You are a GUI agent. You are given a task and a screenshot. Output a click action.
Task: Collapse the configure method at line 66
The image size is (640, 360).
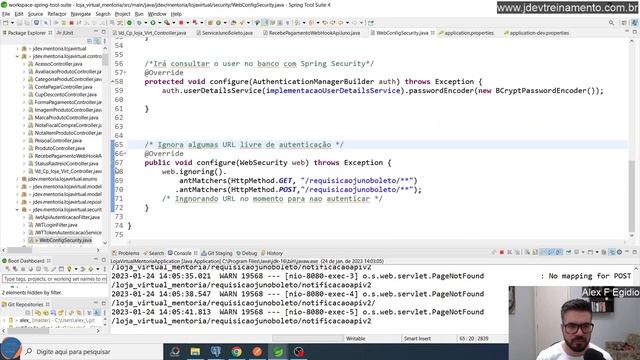(125, 153)
